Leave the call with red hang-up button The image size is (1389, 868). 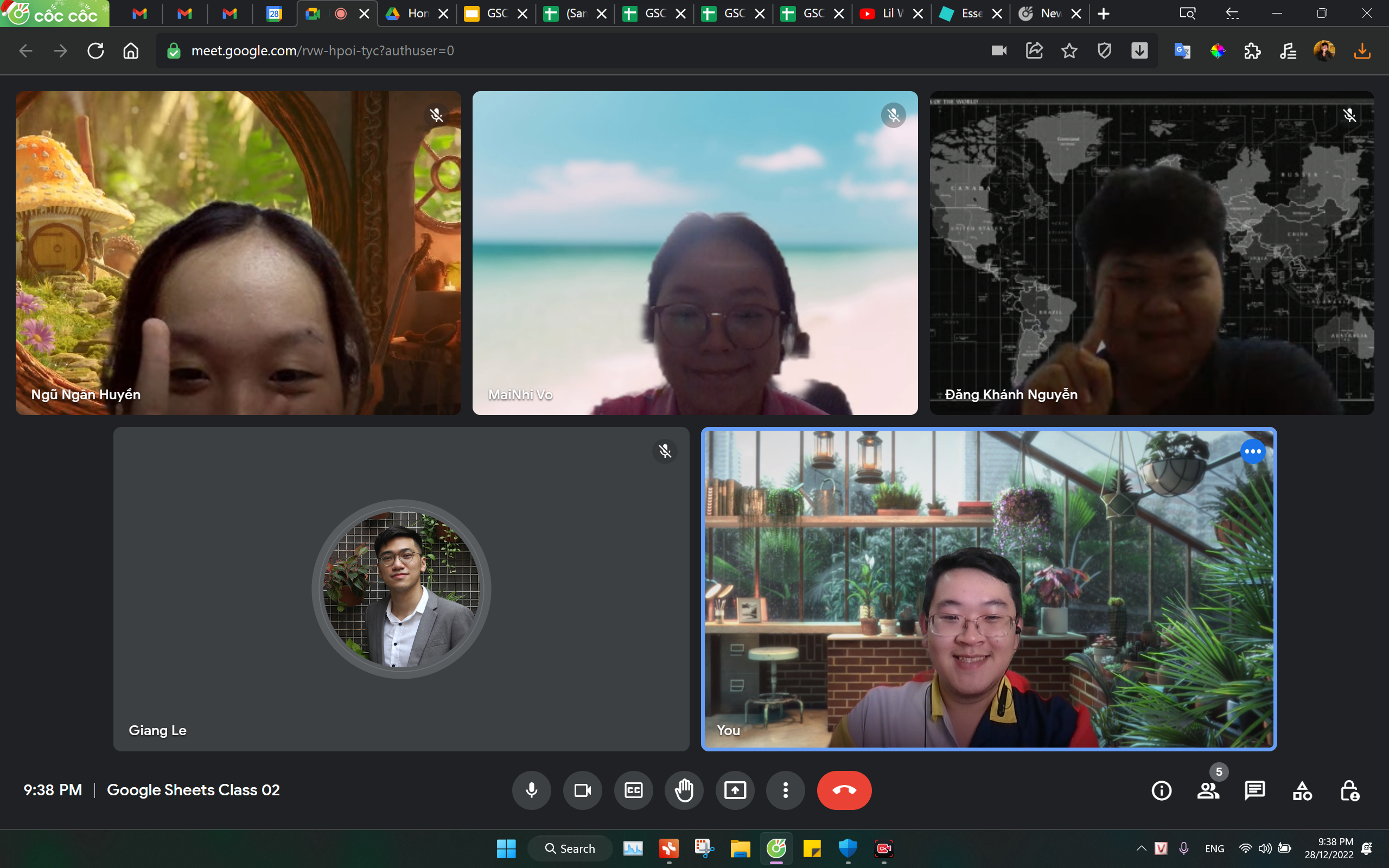[844, 790]
